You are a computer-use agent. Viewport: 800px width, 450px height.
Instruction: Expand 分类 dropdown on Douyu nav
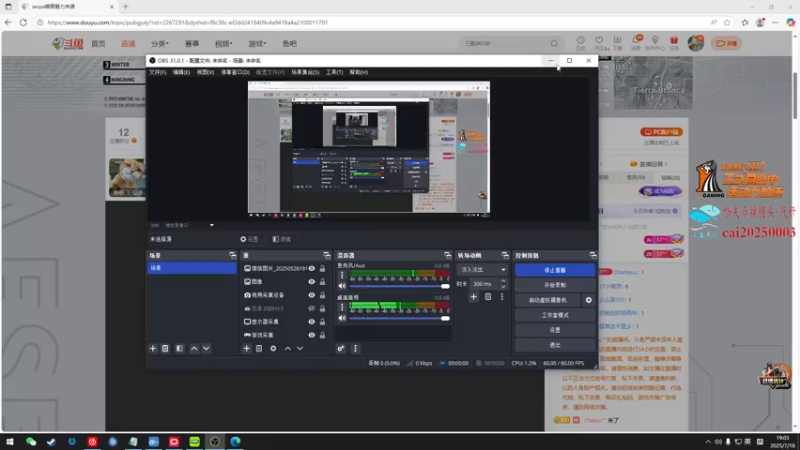pyautogui.click(x=160, y=44)
